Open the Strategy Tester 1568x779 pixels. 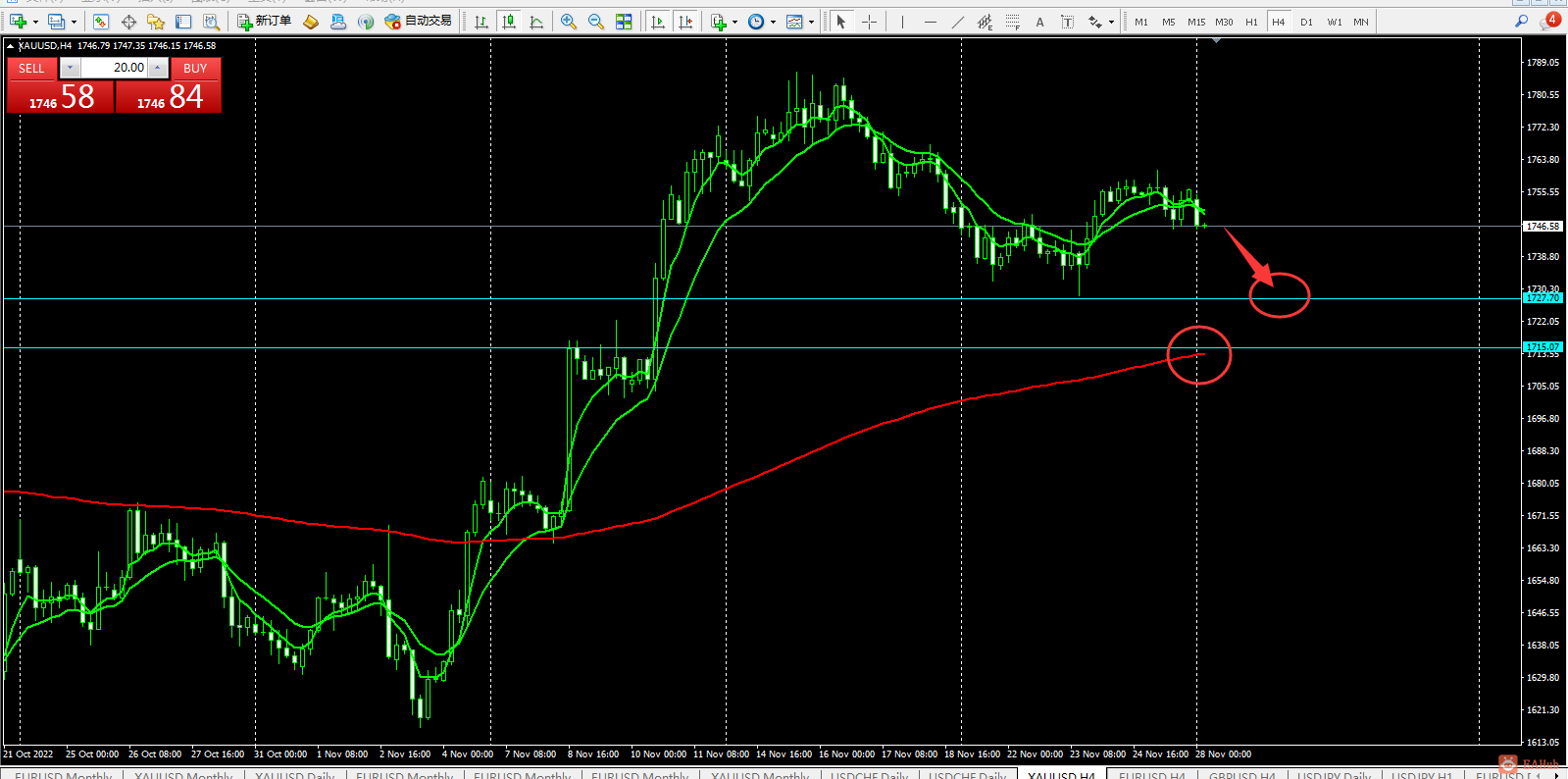(211, 22)
